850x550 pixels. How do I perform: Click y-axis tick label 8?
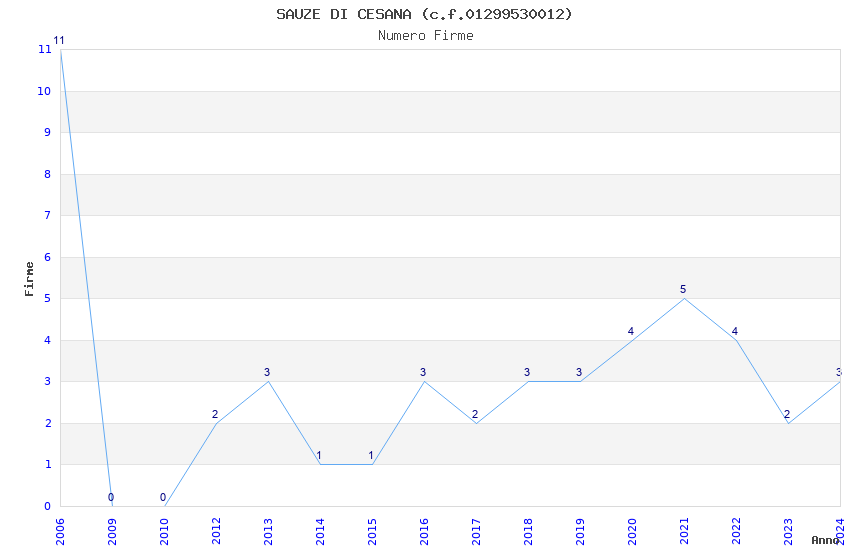coord(48,174)
